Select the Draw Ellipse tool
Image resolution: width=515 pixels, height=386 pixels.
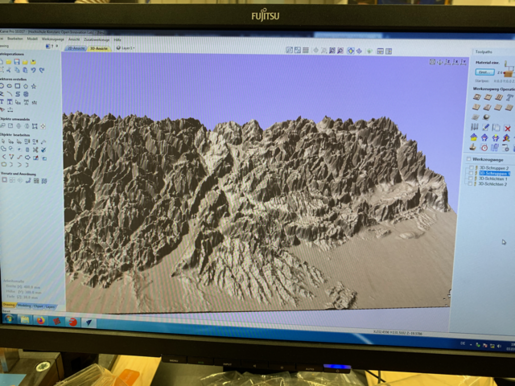(x=9, y=86)
